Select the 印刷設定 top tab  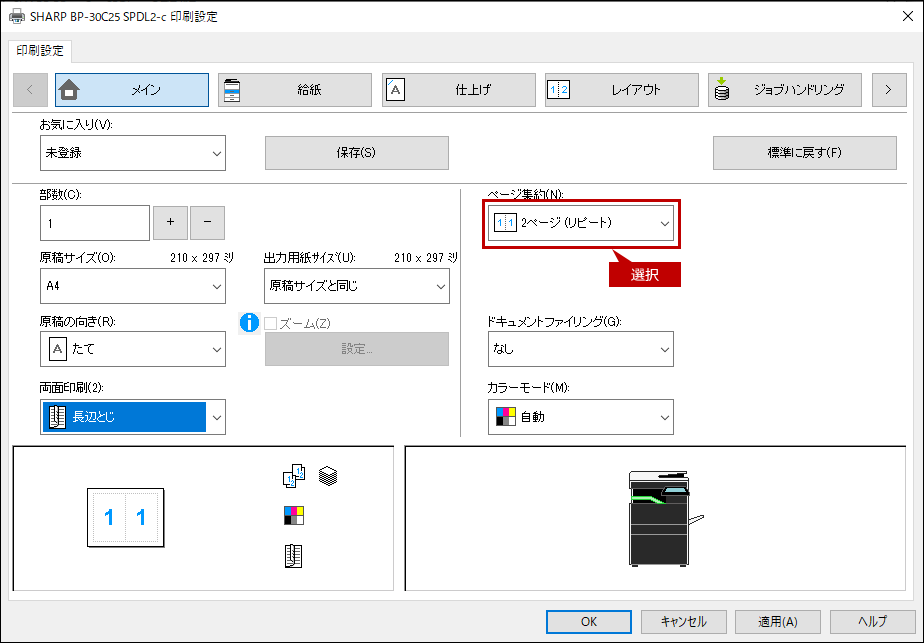(x=40, y=51)
